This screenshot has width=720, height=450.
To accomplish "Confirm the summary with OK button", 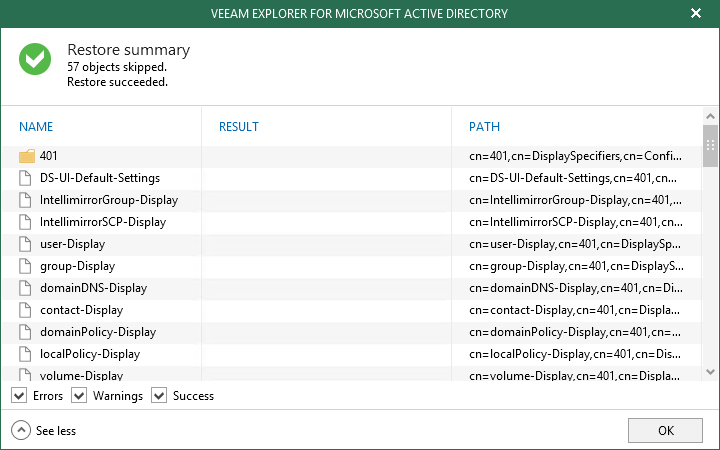I will pos(665,431).
